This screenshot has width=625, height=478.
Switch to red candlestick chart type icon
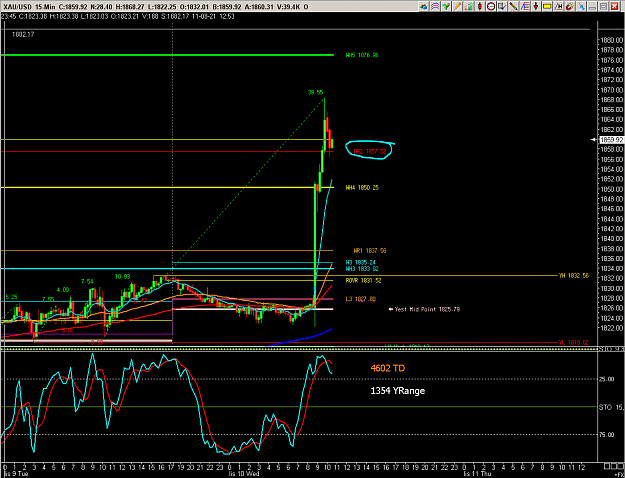coord(480,6)
